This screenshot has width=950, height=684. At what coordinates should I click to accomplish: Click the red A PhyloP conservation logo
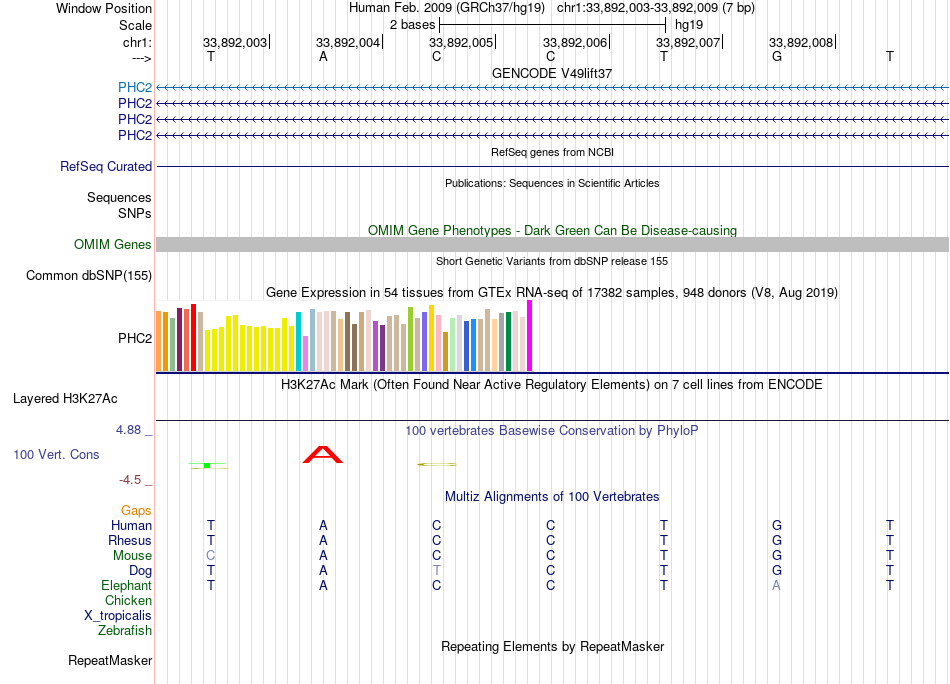323,454
